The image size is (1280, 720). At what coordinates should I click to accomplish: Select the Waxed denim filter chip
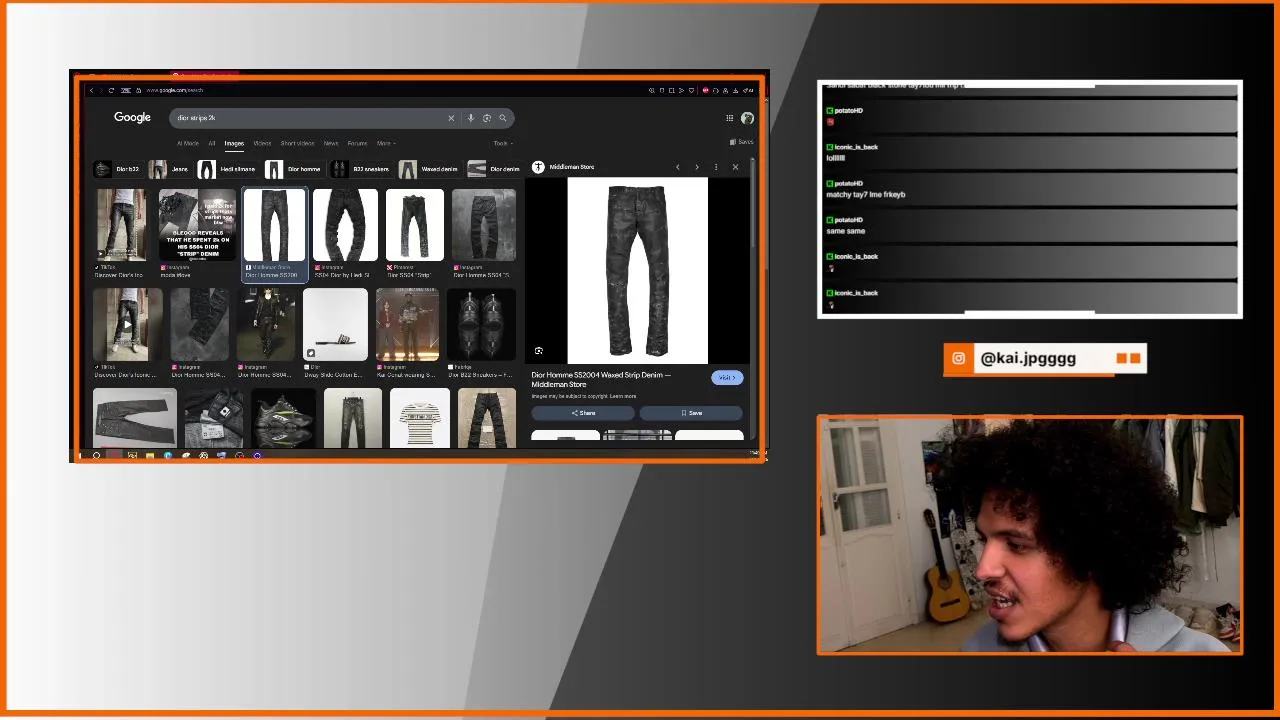[x=429, y=169]
